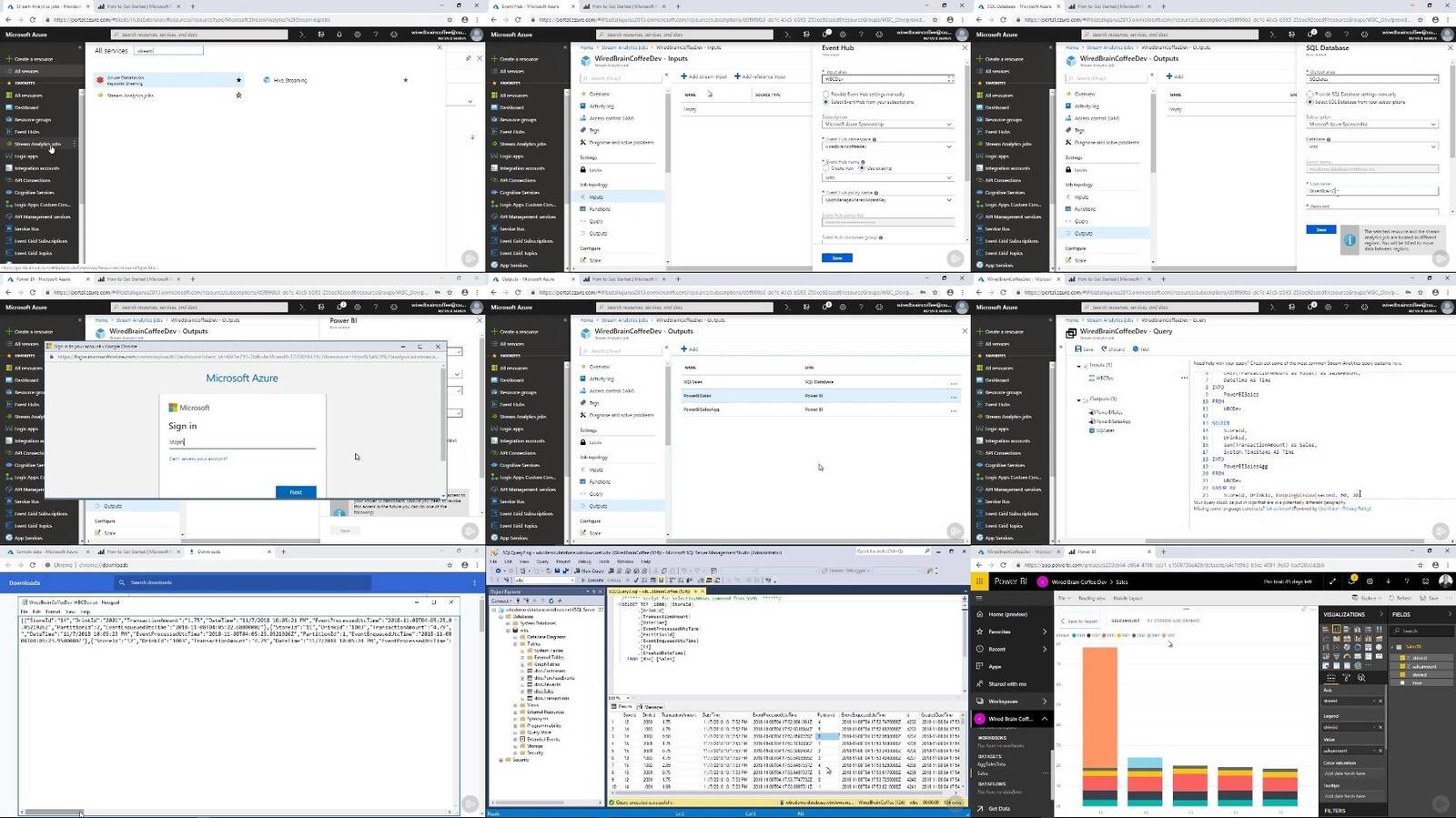The width and height of the screenshot is (1456, 818).
Task: Click Add reference input on the Inputs page
Action: click(x=760, y=76)
